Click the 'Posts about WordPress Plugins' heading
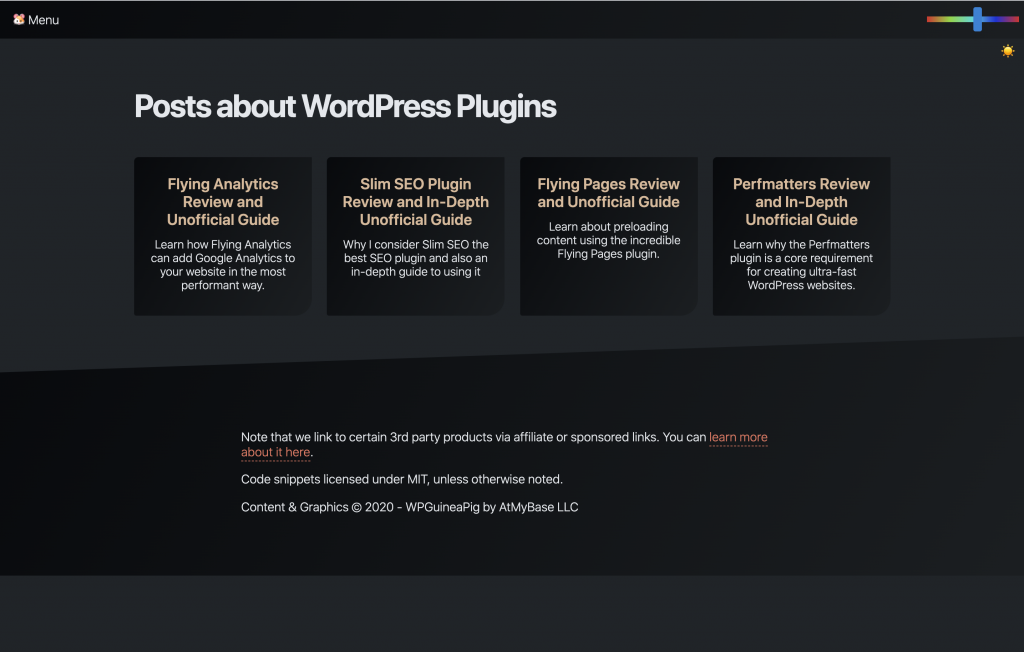This screenshot has width=1024, height=652. point(345,106)
